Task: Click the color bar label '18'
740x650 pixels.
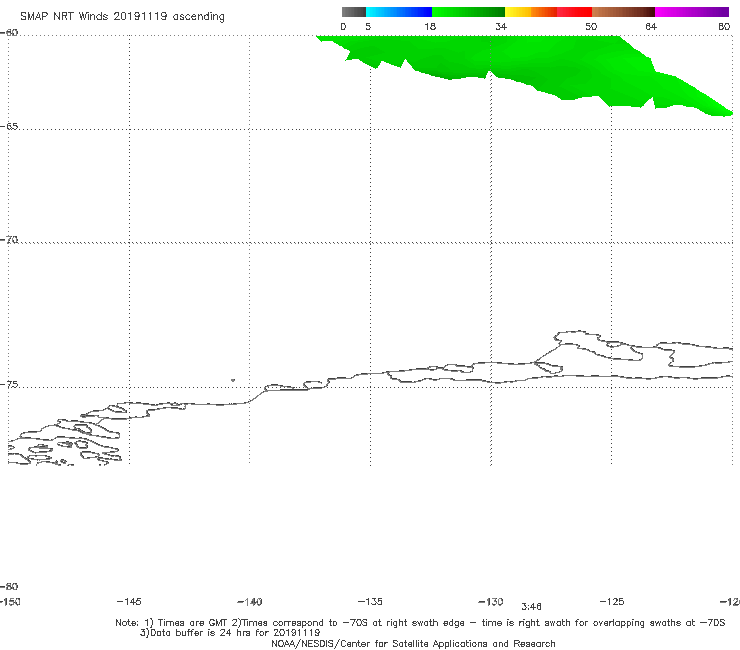Action: tap(430, 26)
